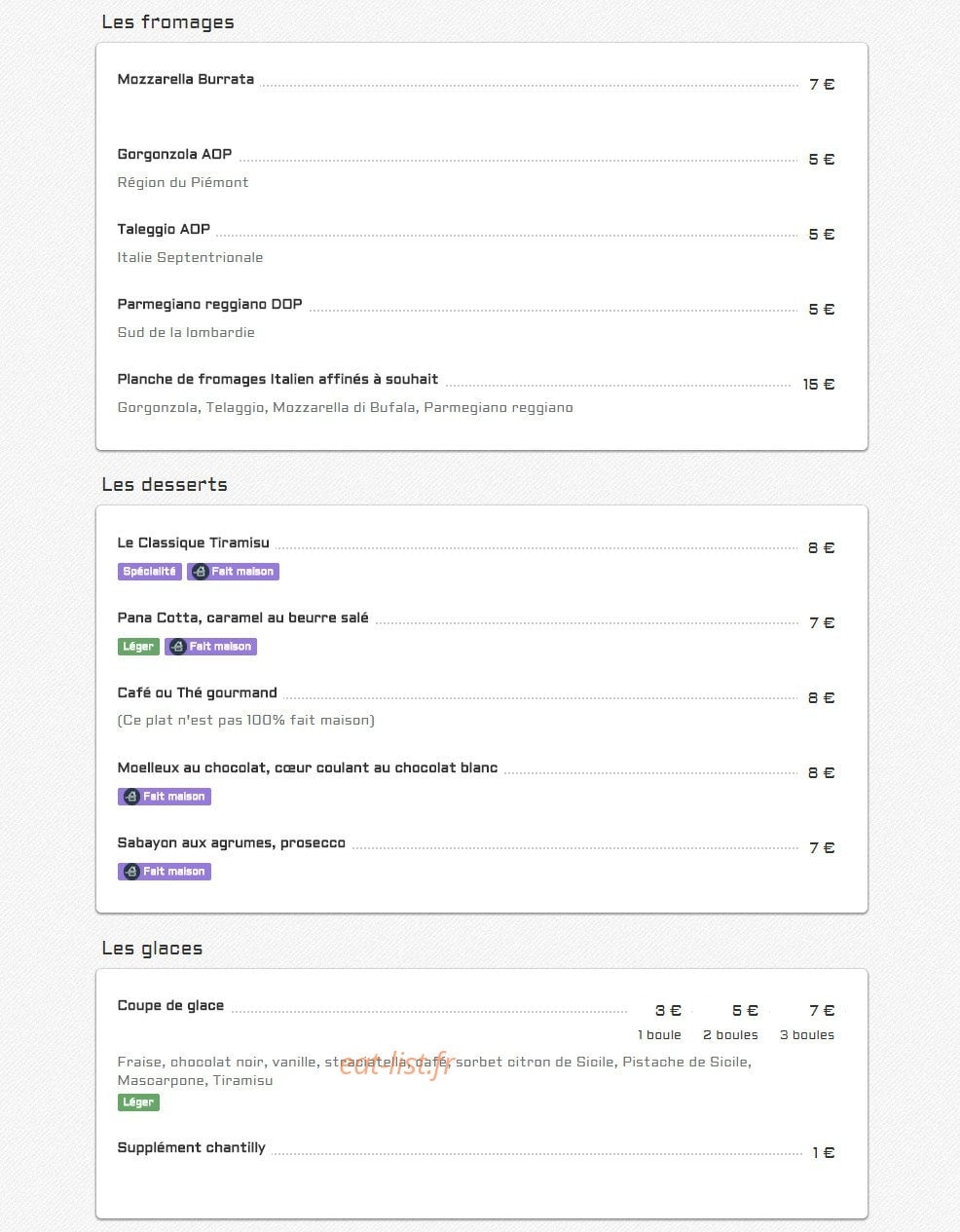Click the Fait maison badge under Sabayon aux agrumes
960x1232 pixels.
pos(165,872)
